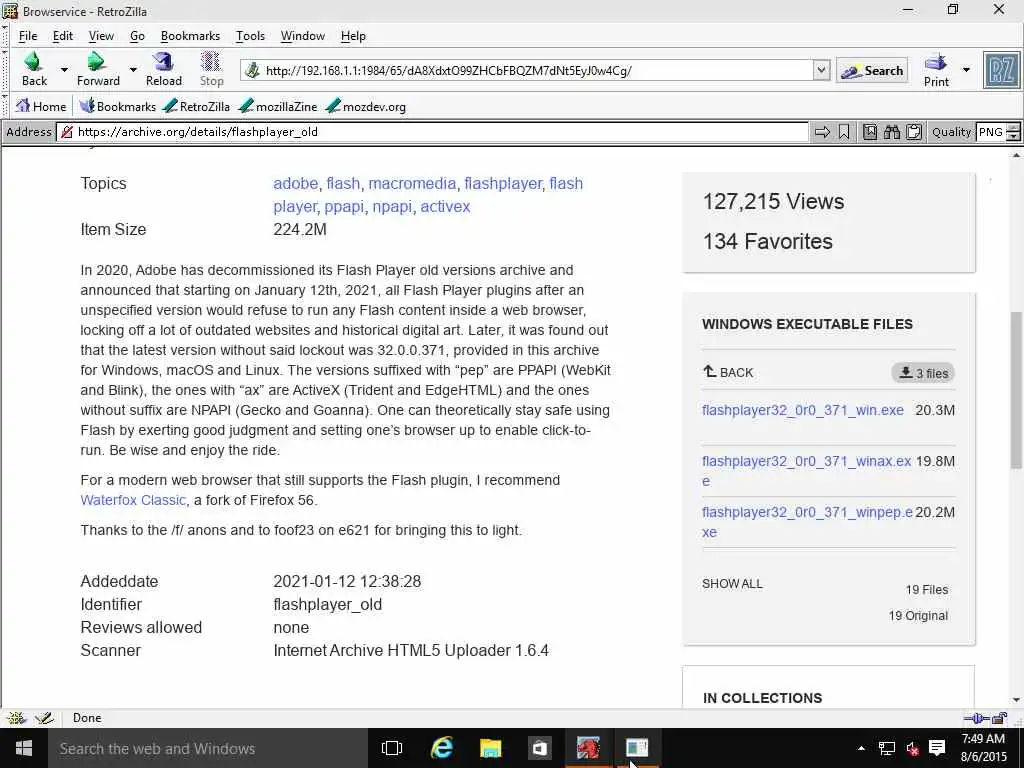
Task: Open the ppapi topic link
Action: (344, 206)
